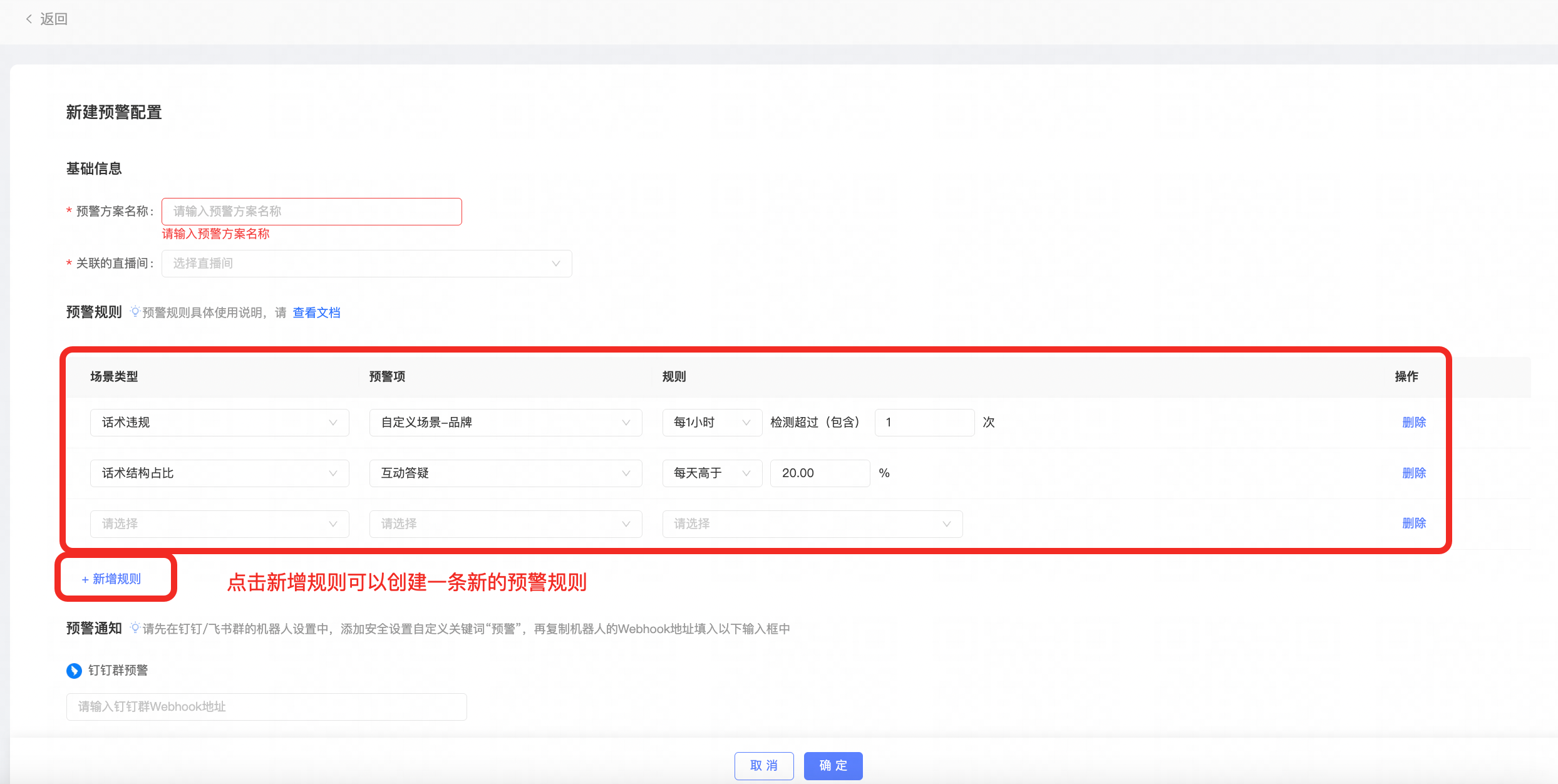The width and height of the screenshot is (1558, 784).
Task: Focus the 预警方案名称 name input field
Action: point(311,212)
